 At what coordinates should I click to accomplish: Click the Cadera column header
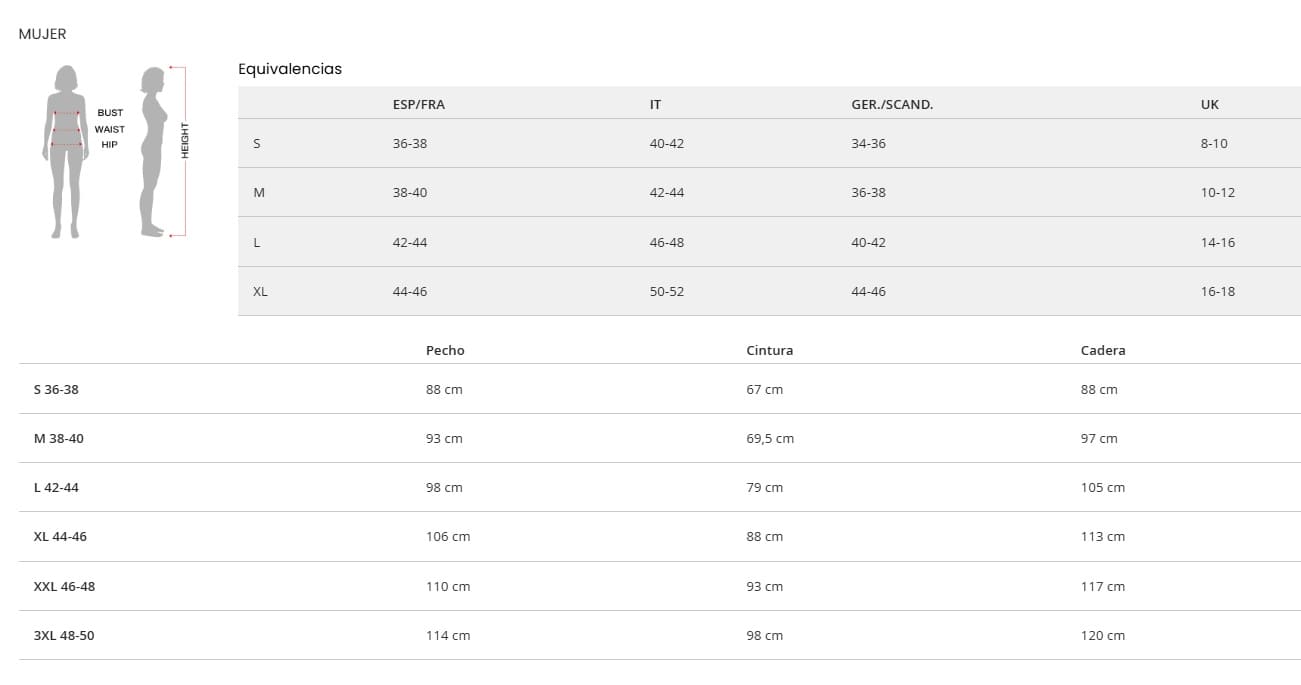point(1102,350)
